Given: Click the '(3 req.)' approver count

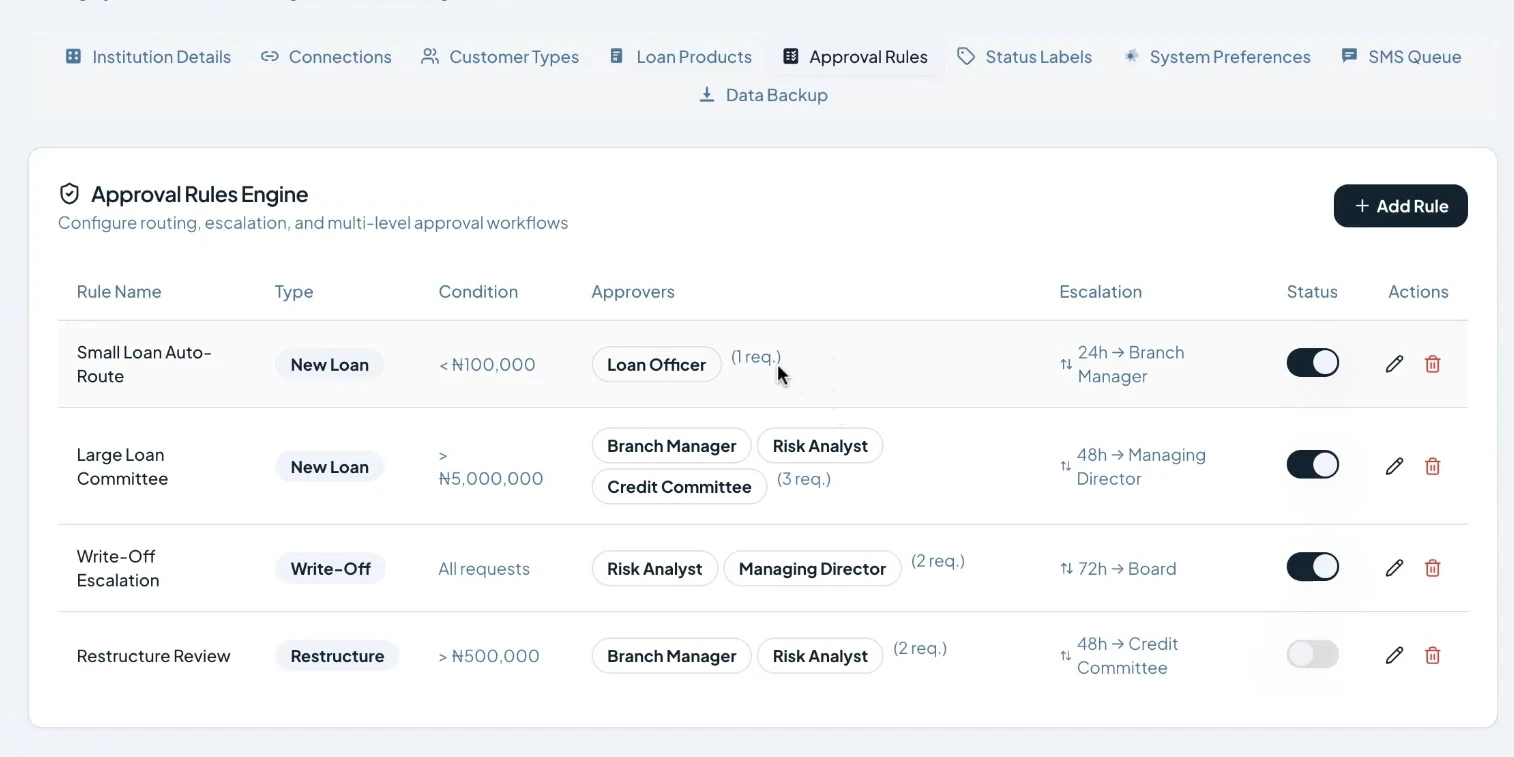Looking at the screenshot, I should 804,479.
